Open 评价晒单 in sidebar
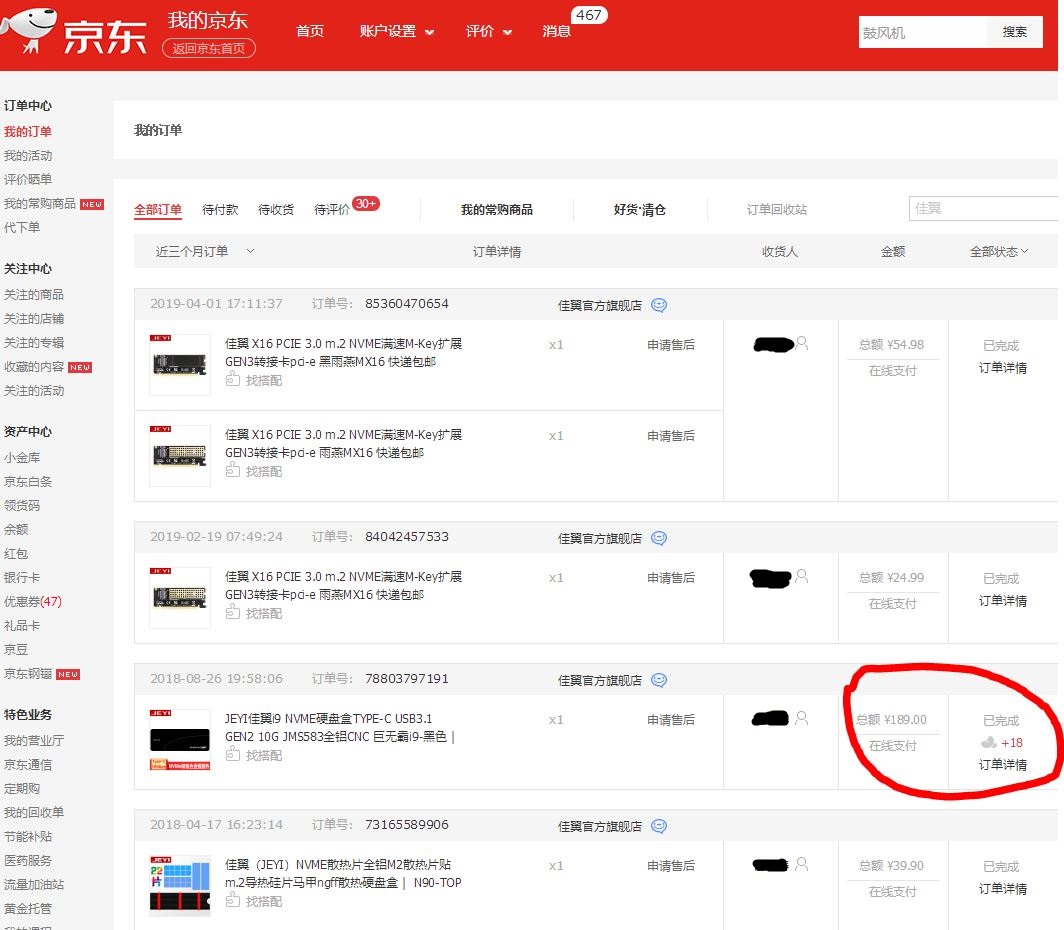This screenshot has height=930, width=1064. (x=28, y=179)
